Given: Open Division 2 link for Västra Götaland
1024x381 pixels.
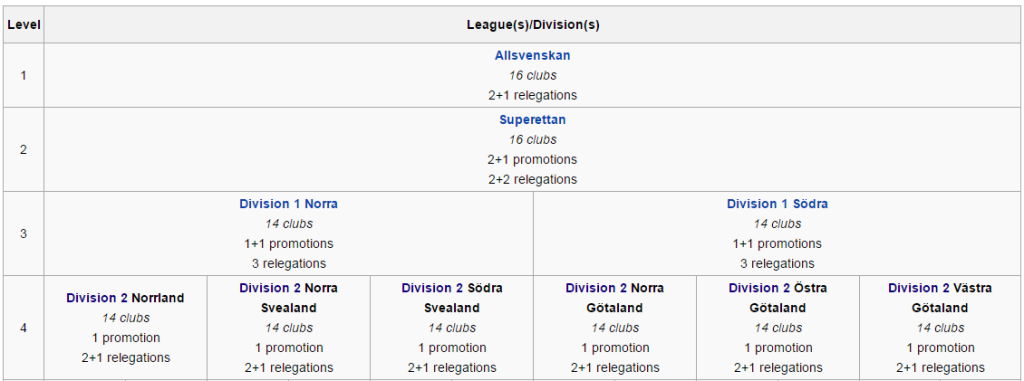Looking at the screenshot, I should click(919, 288).
